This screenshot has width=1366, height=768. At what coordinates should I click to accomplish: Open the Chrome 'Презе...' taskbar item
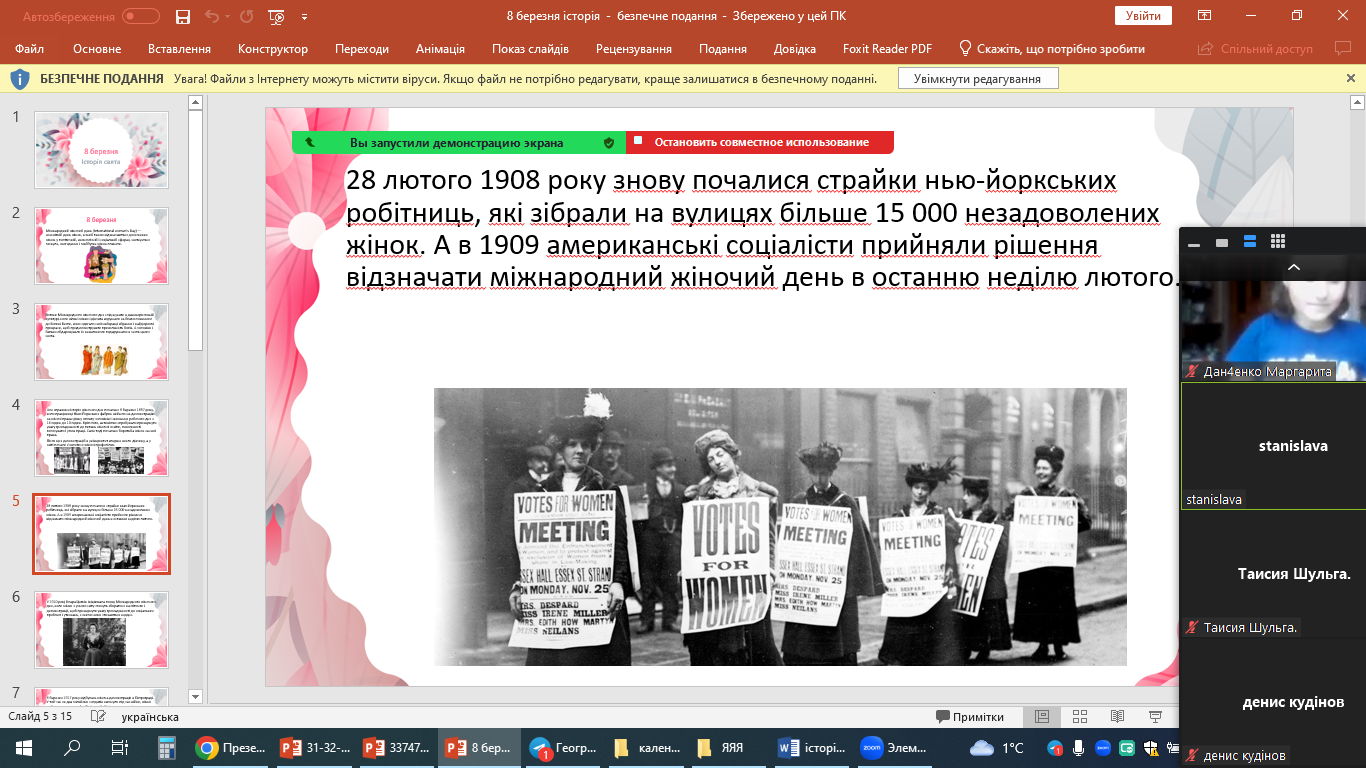(230, 747)
